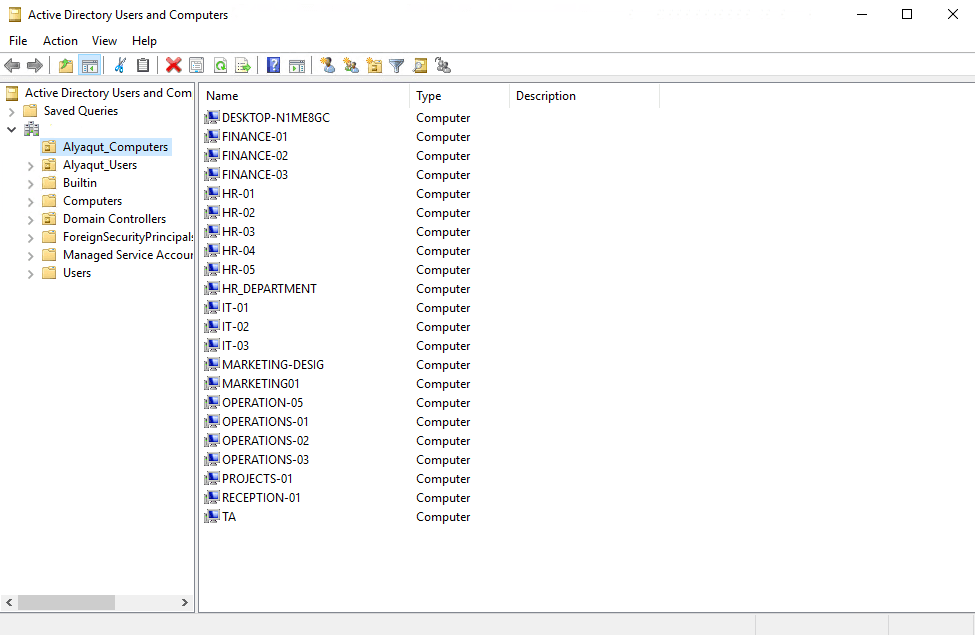Open the Help menu
Viewport: 975px width, 635px height.
(x=144, y=40)
